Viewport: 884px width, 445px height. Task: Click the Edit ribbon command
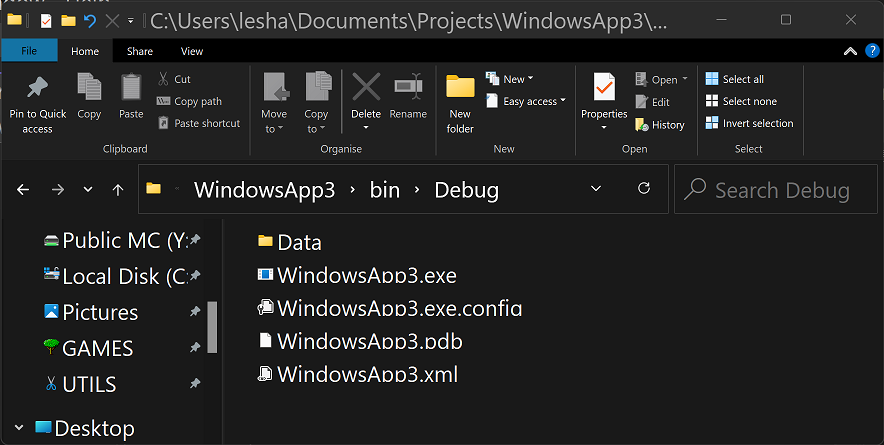[x=653, y=102]
